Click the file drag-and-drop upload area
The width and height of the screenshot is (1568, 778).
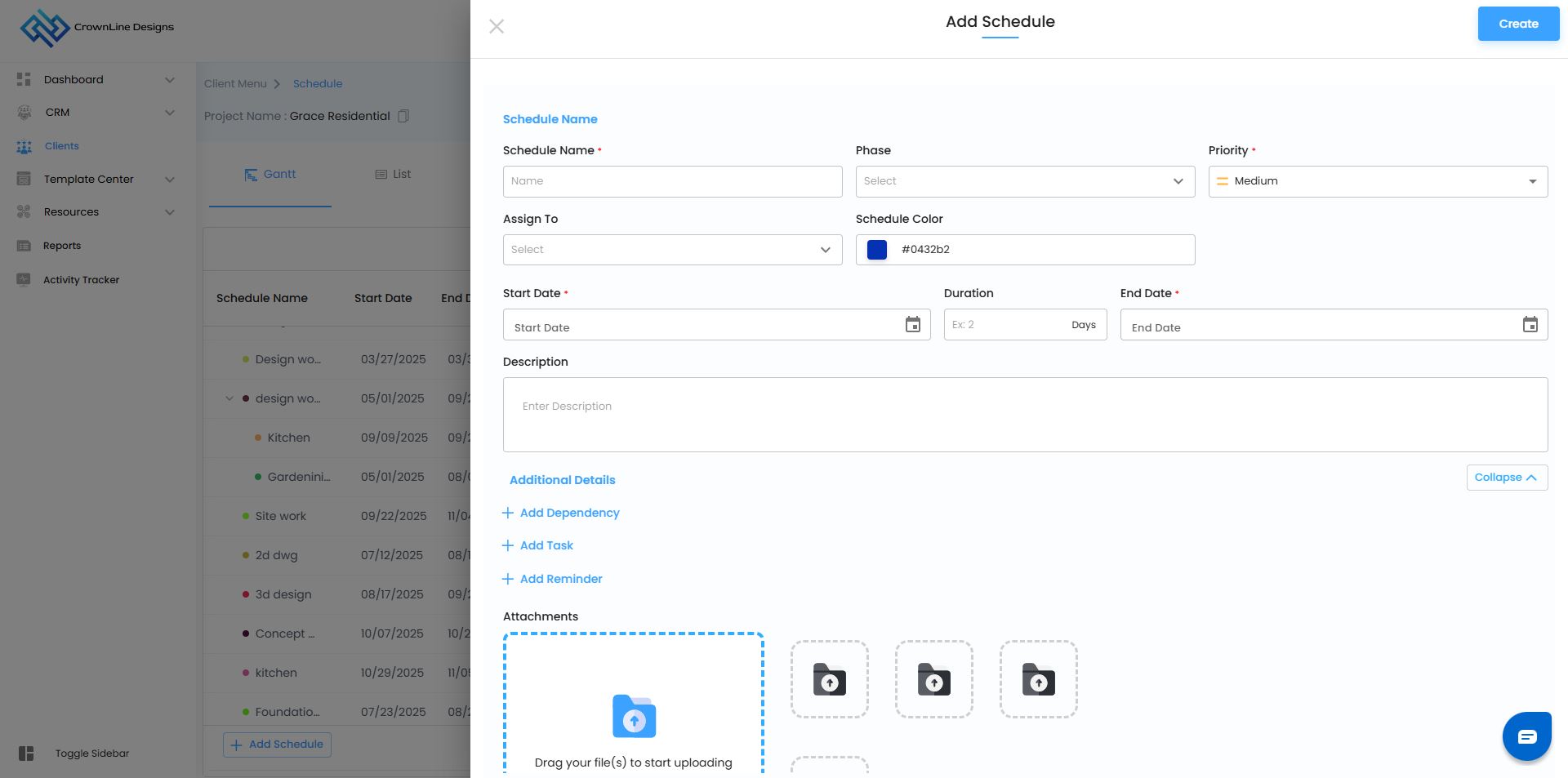click(x=634, y=704)
